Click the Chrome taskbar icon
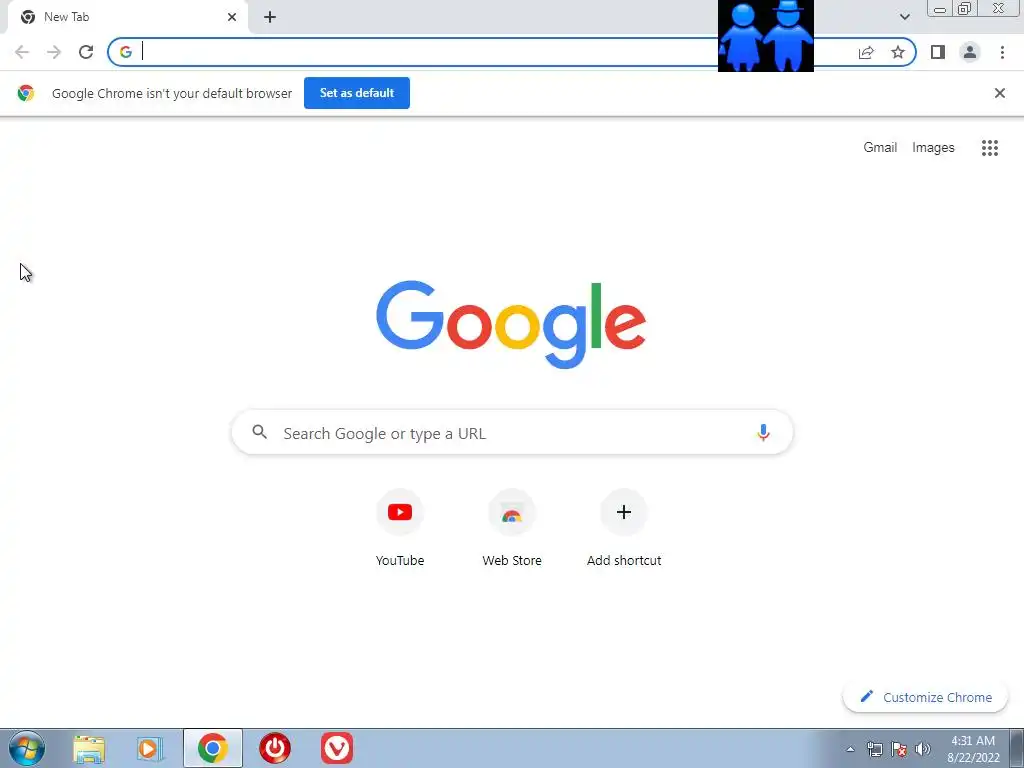The image size is (1024, 768). click(212, 748)
